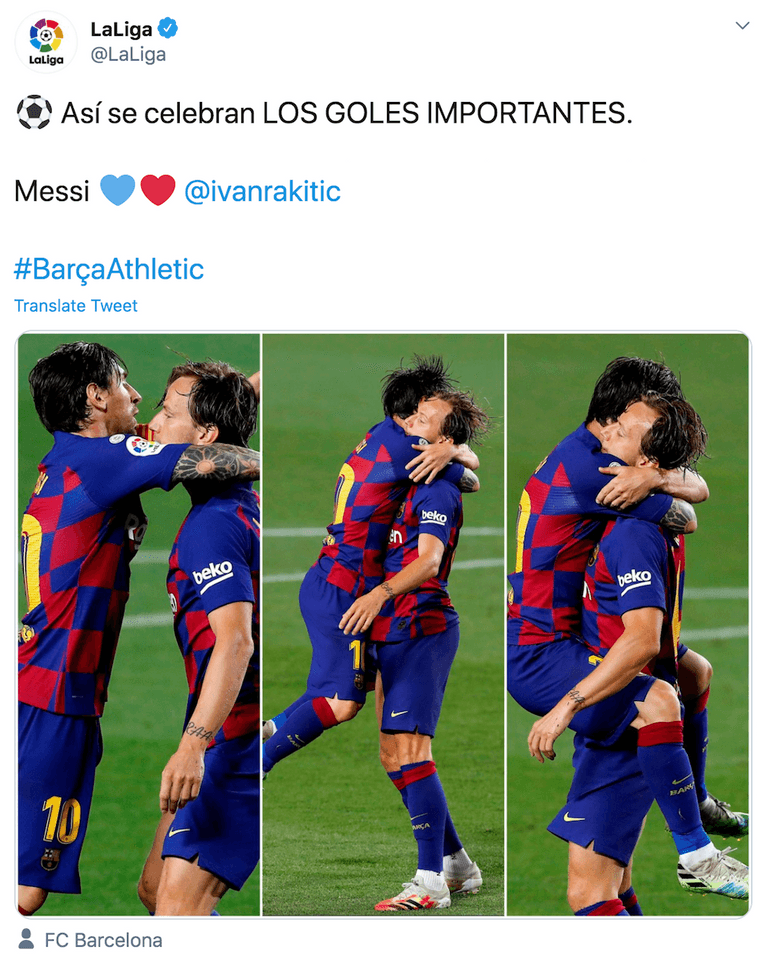Click the tweet text about goles importantes
The image size is (768, 965).
346,113
